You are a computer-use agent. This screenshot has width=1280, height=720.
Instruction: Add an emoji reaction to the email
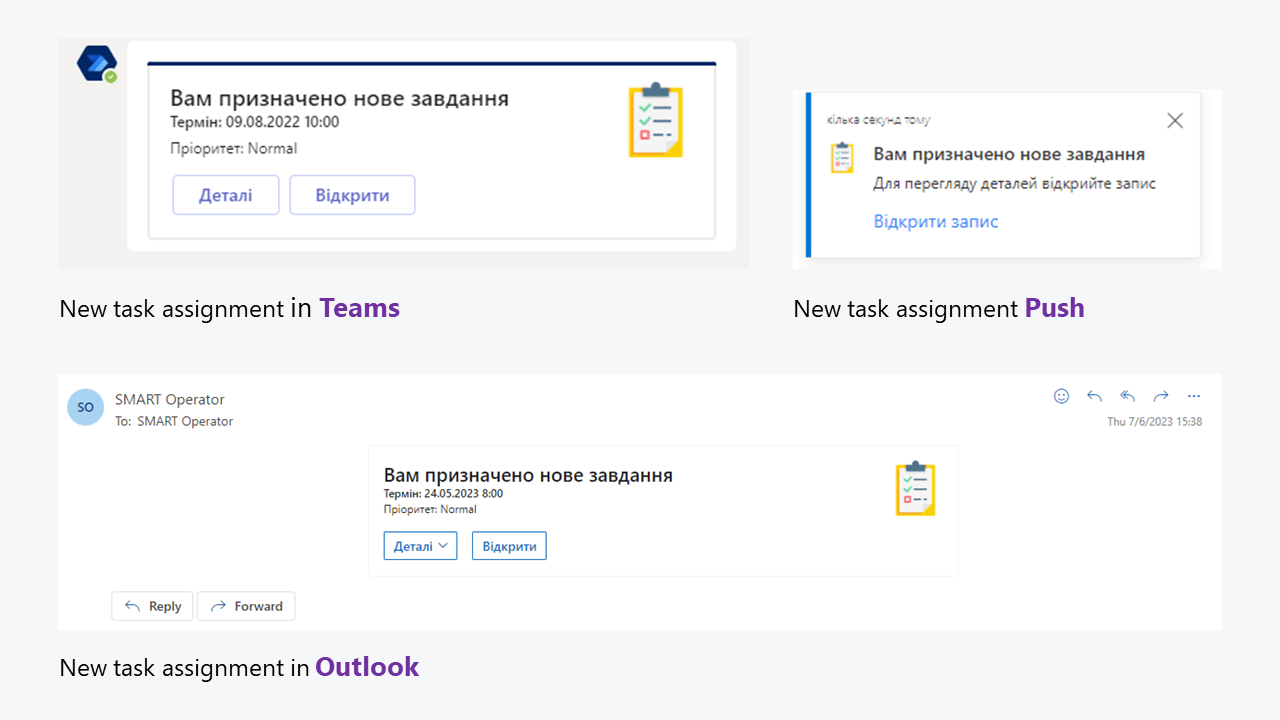pos(1062,396)
